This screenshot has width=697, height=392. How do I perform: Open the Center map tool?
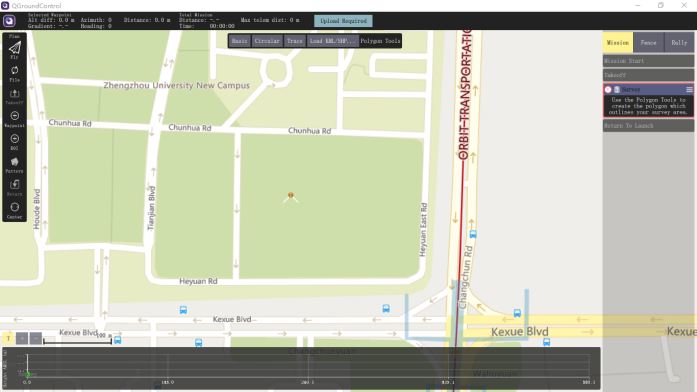tap(14, 211)
